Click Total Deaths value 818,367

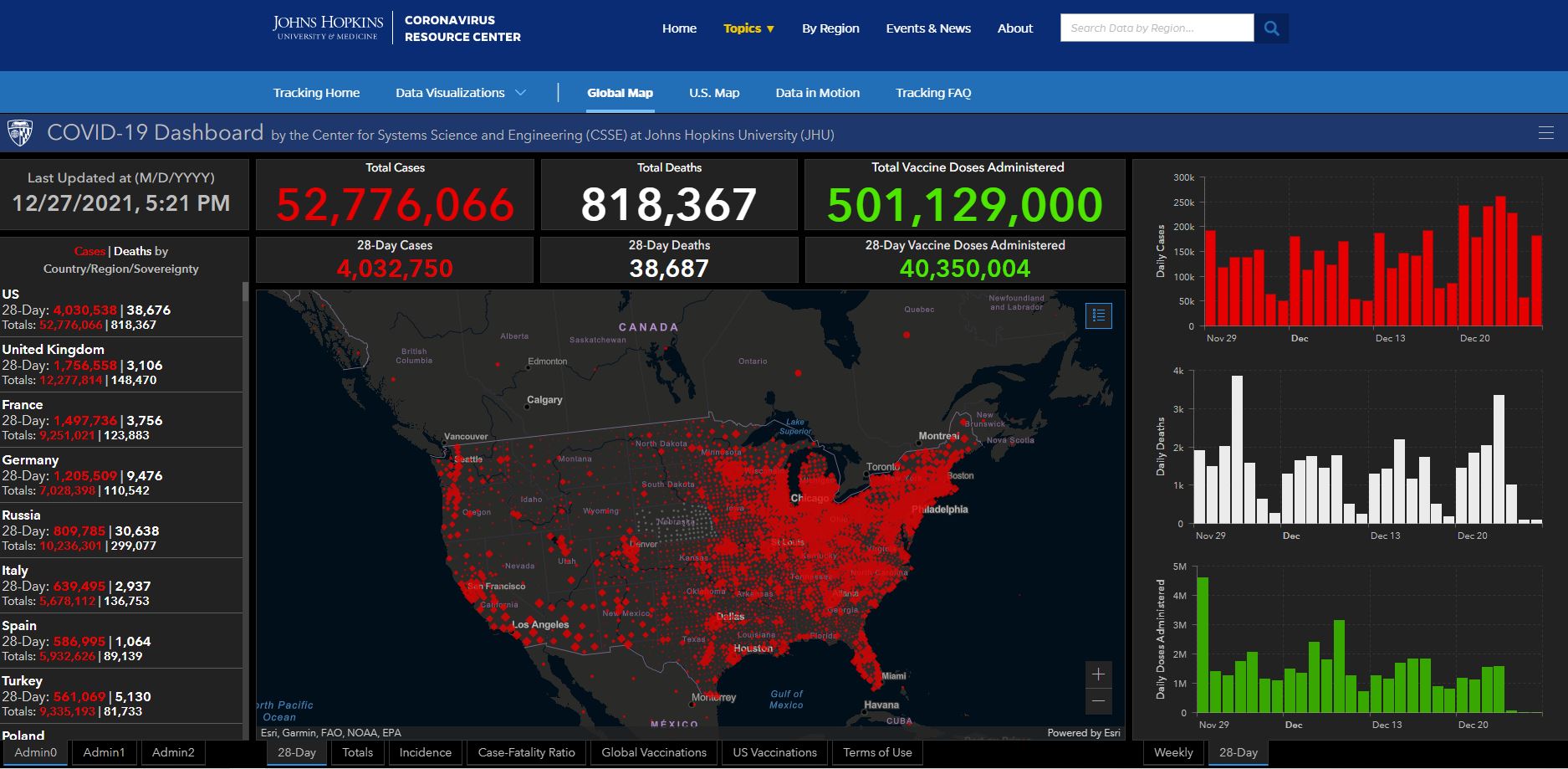coord(669,205)
